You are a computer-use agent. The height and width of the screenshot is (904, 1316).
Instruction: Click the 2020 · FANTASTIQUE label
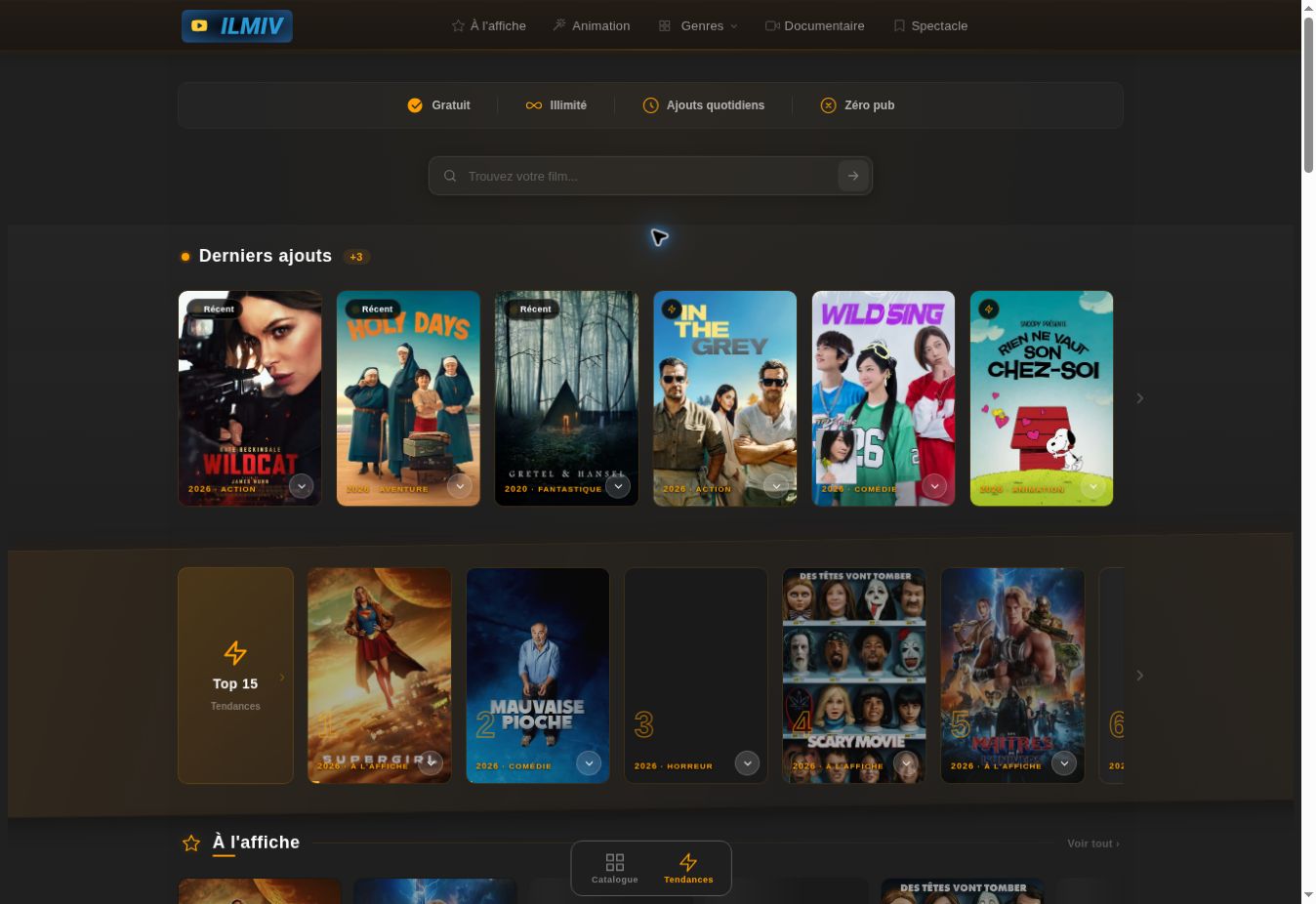tap(553, 489)
